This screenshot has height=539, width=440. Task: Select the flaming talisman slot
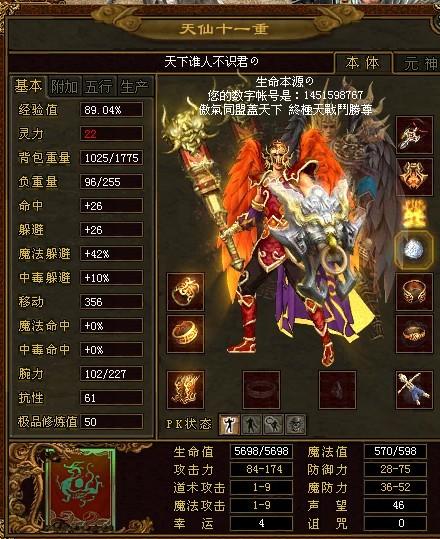pyautogui.click(x=186, y=390)
